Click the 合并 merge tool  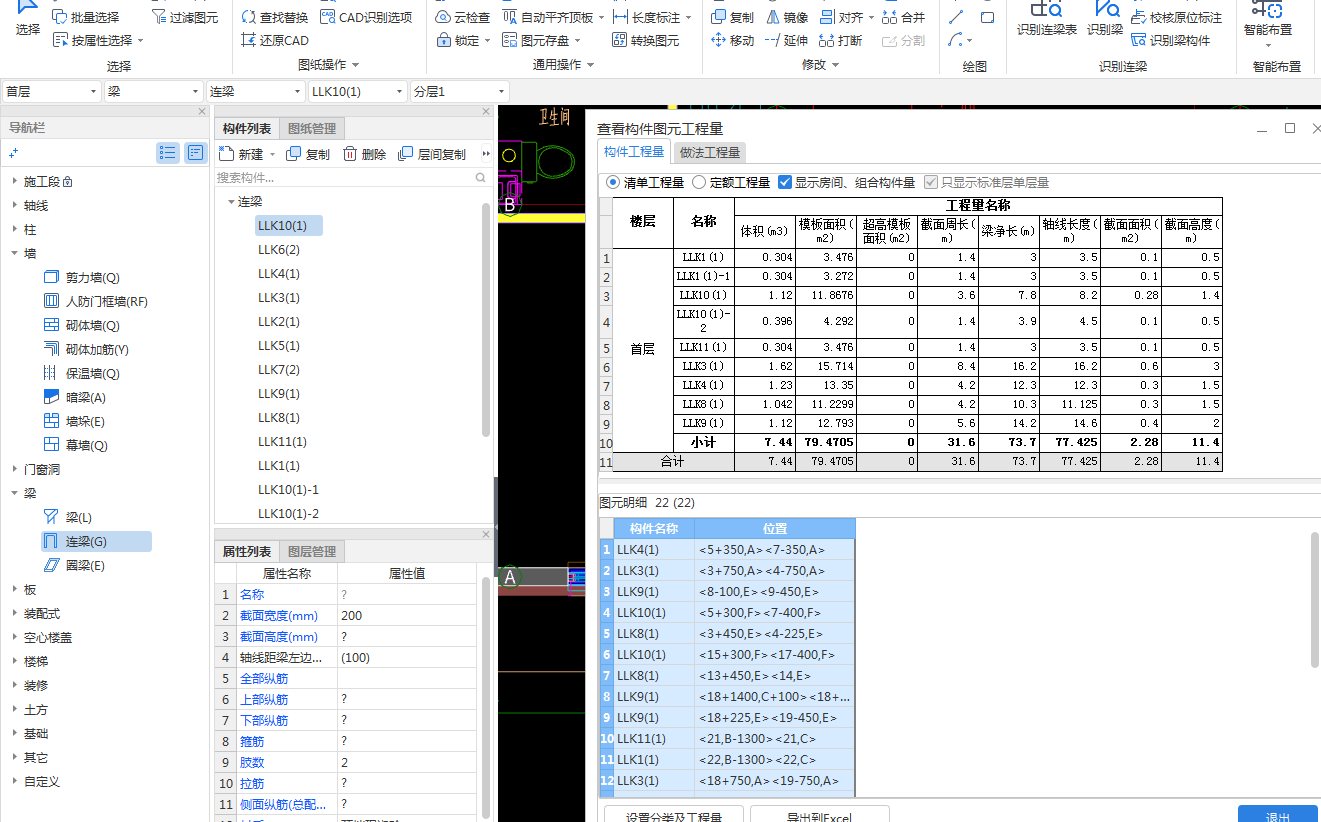point(904,17)
